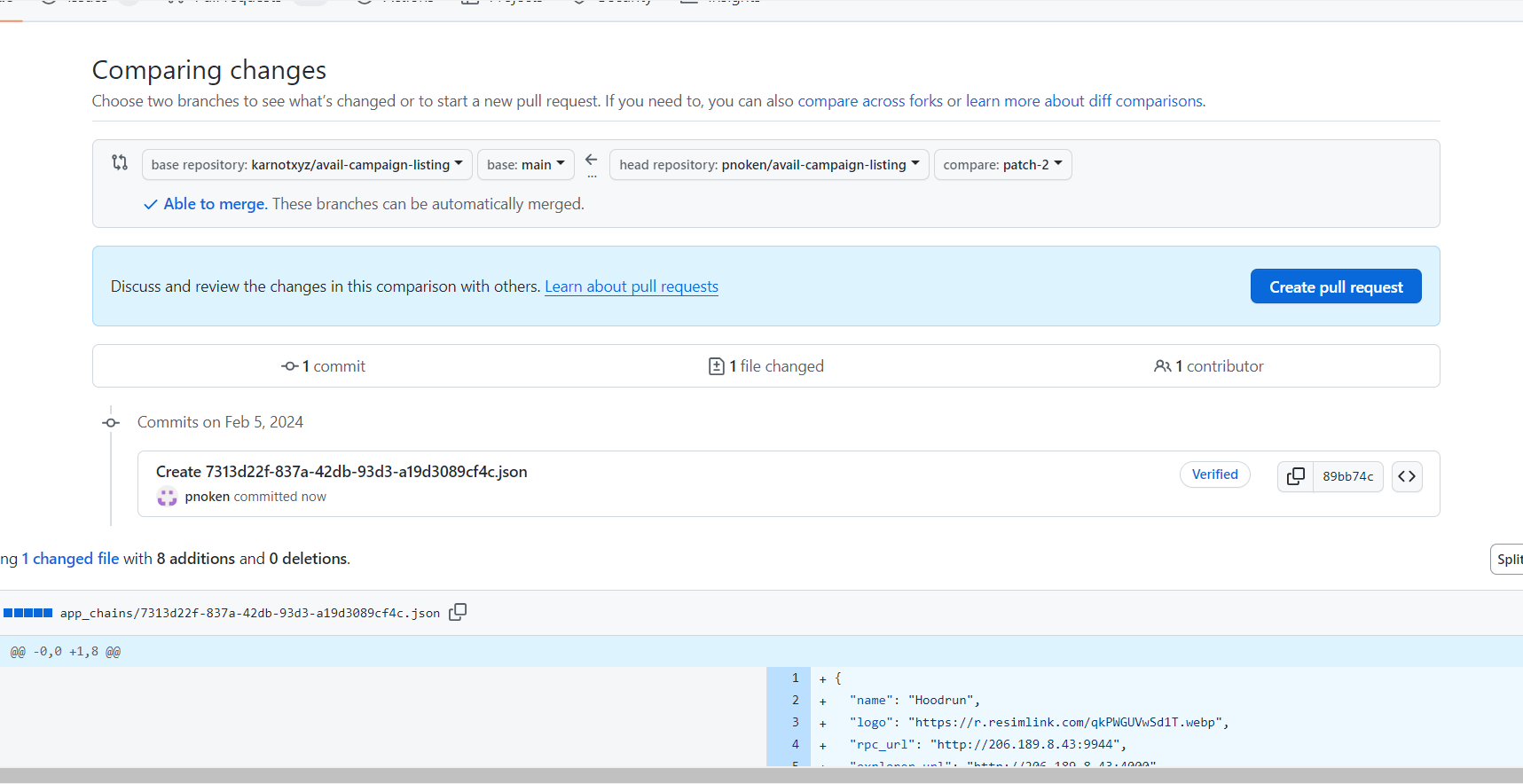Click the swap branches compare icon

[120, 163]
